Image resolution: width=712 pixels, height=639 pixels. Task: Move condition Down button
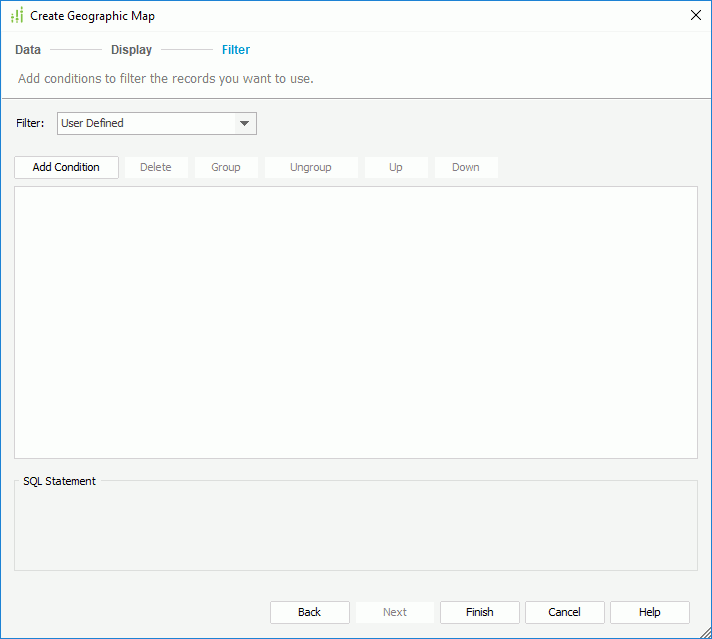[465, 167]
